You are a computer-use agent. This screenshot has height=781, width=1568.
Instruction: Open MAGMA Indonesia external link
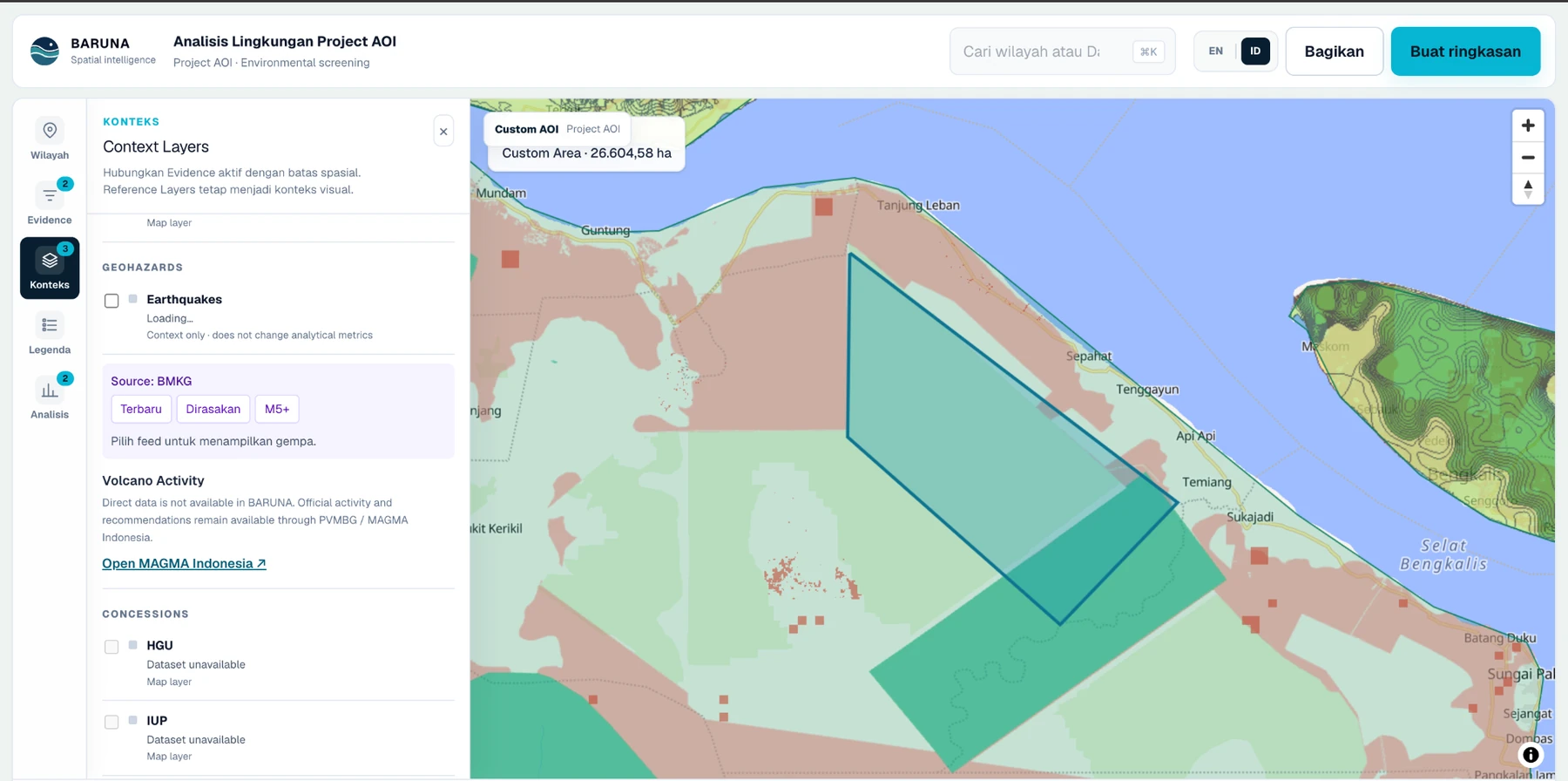(184, 564)
